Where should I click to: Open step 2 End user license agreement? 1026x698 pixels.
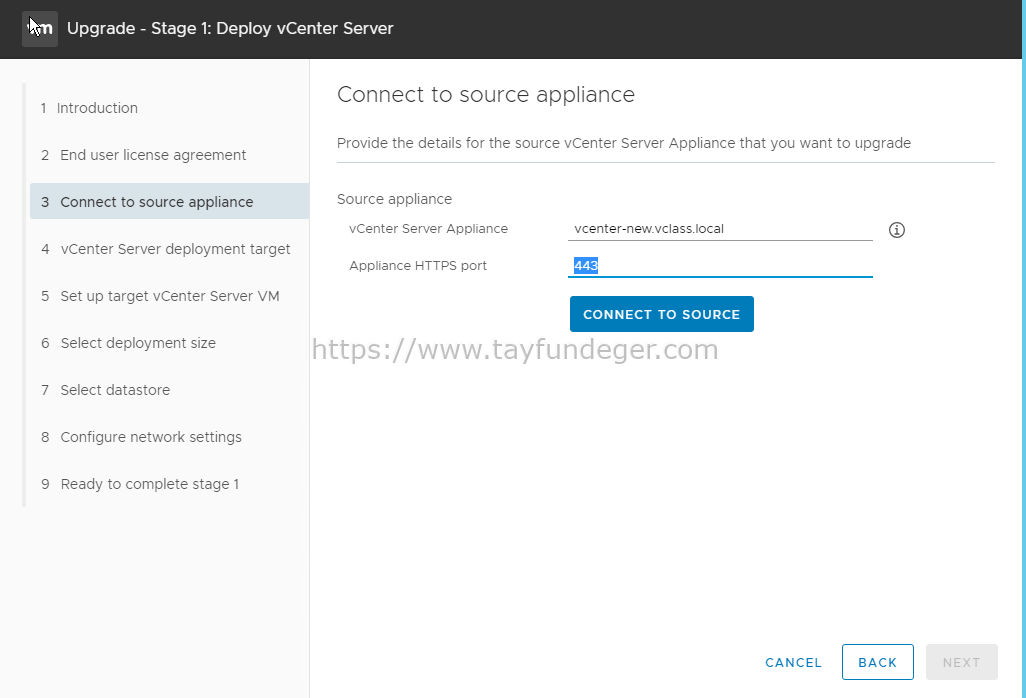pyautogui.click(x=143, y=155)
